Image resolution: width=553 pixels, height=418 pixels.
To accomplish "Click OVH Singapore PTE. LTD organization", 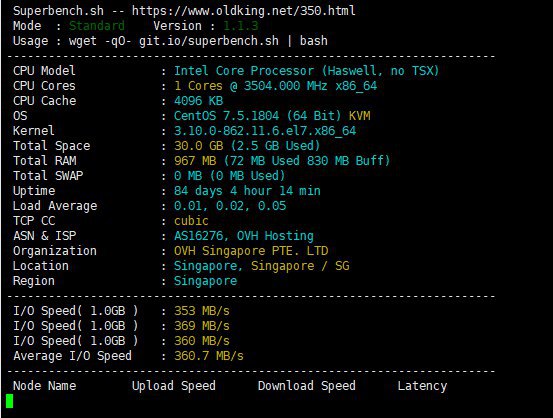I will [x=251, y=251].
